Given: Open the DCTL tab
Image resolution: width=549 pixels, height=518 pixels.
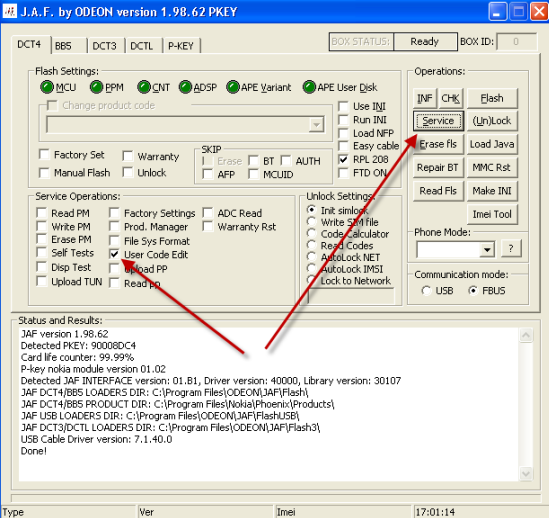Looking at the screenshot, I should pos(144,46).
